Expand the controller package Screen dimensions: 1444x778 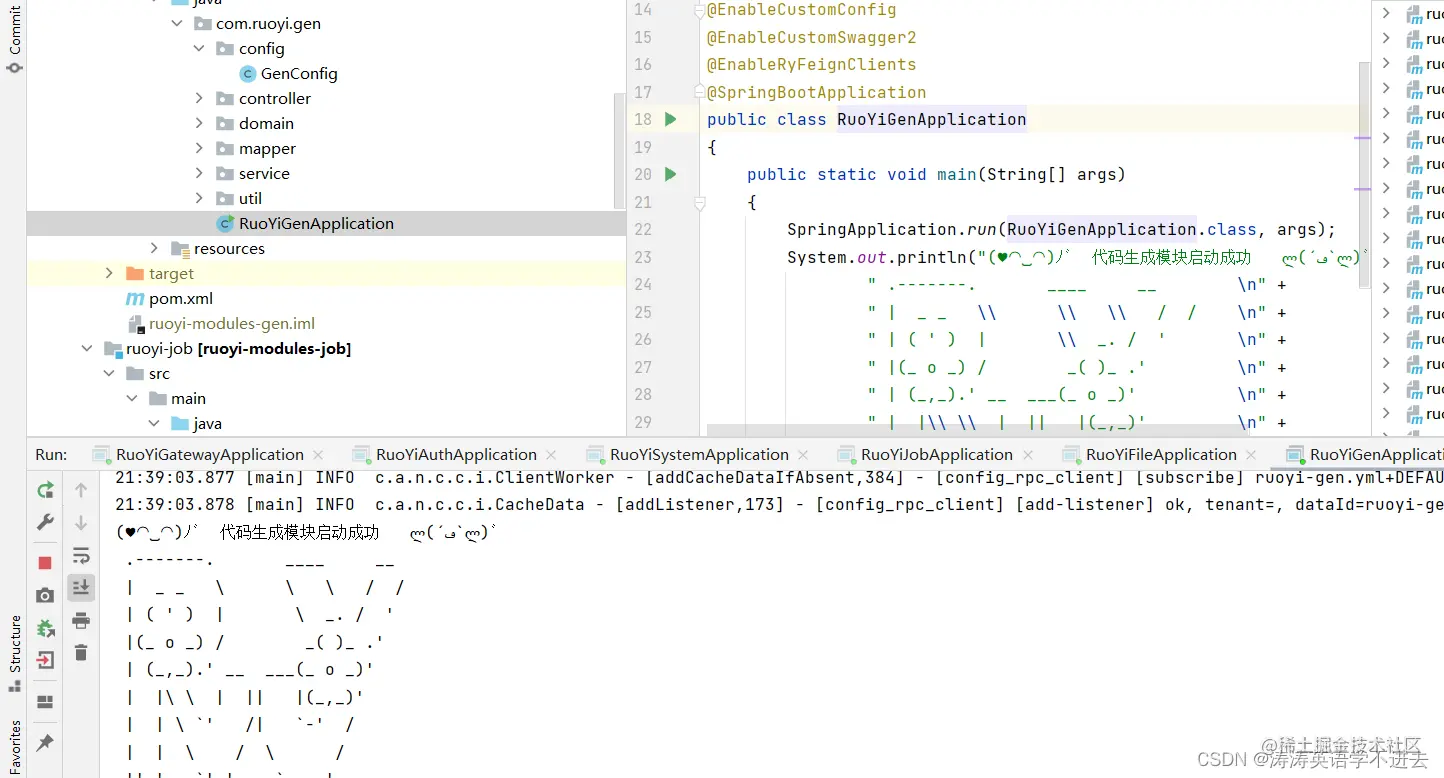click(199, 98)
